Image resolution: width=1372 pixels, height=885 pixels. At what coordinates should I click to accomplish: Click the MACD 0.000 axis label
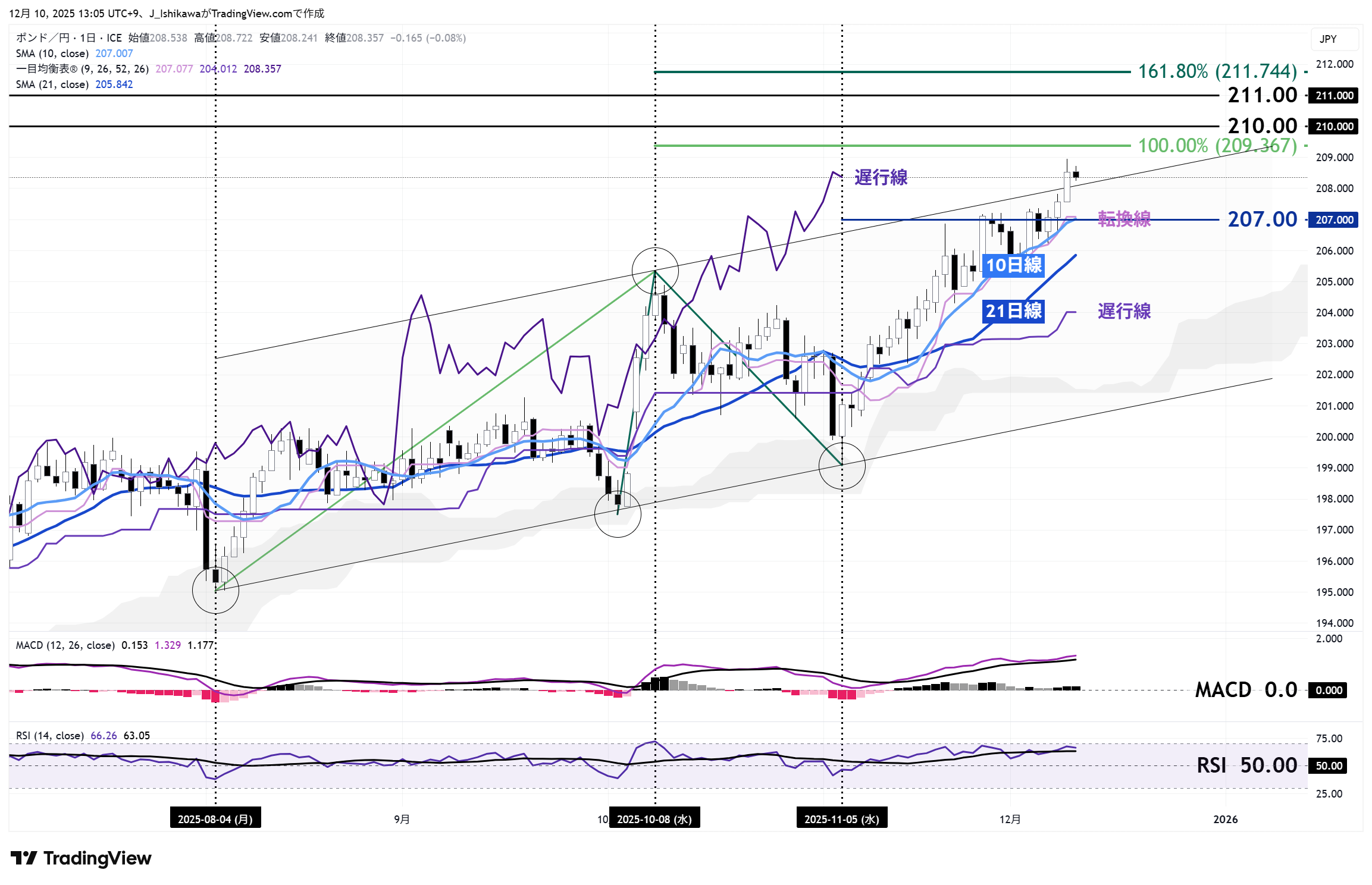click(1329, 691)
